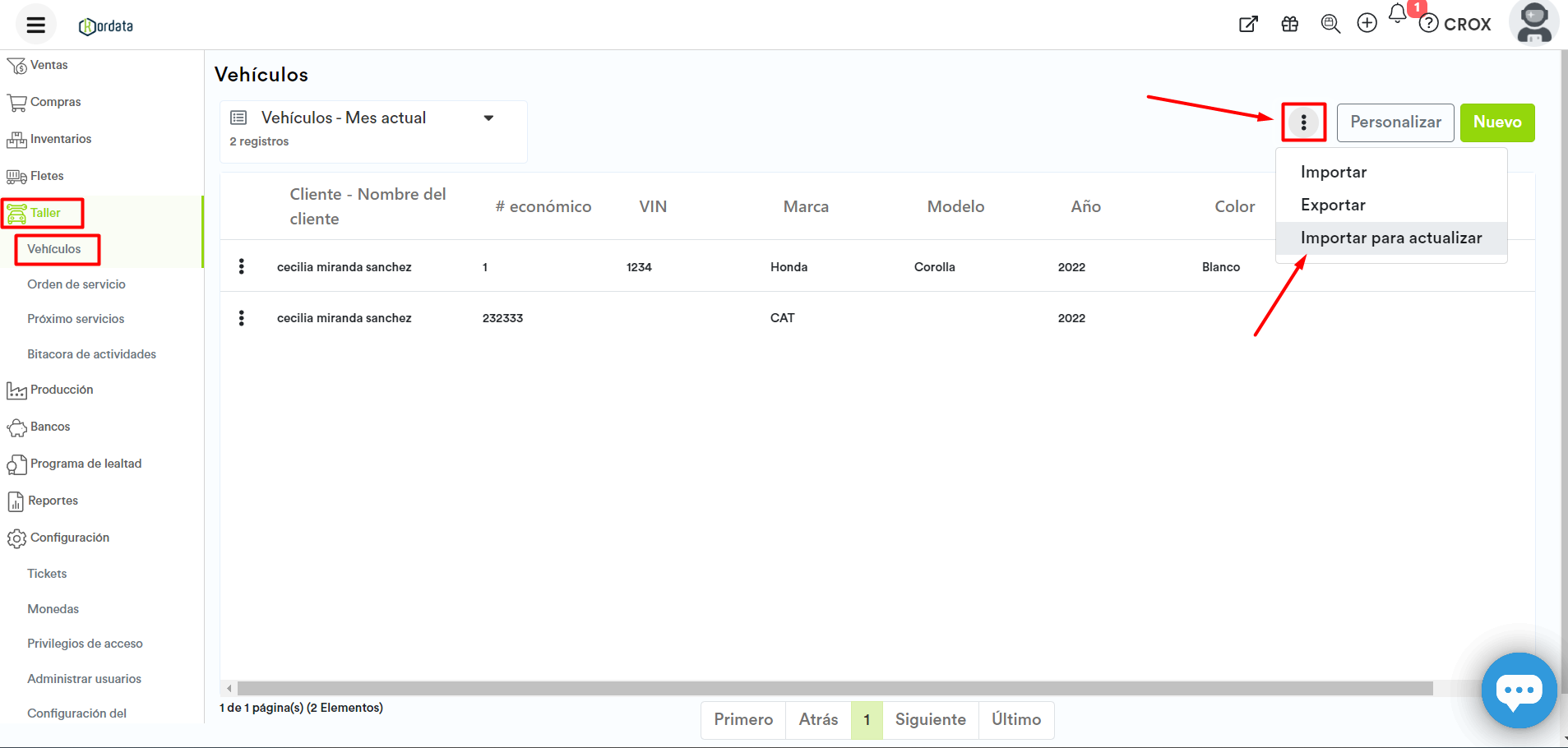The width and height of the screenshot is (1568, 748).
Task: Open the blue chat support bubble
Action: point(1518,690)
